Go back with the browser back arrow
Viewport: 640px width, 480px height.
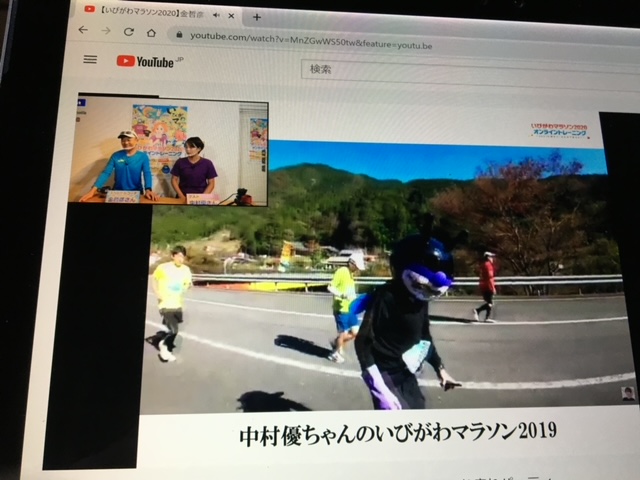click(83, 29)
